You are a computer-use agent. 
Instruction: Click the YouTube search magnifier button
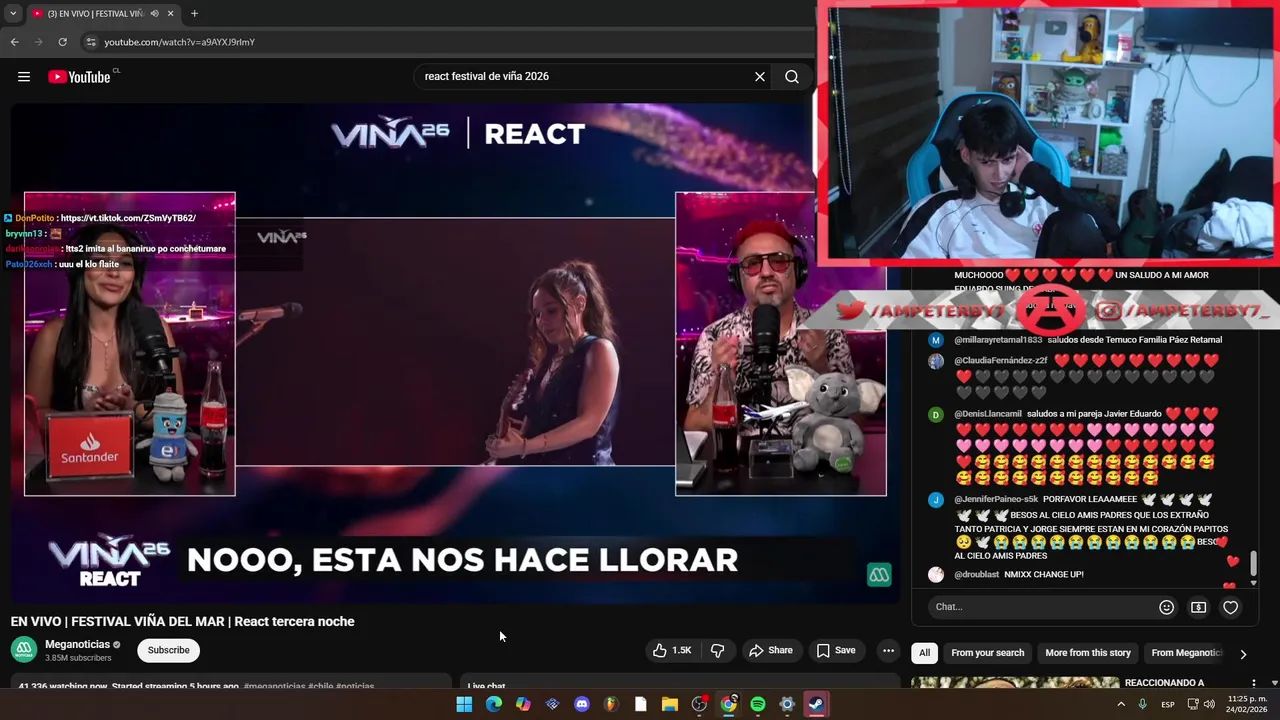click(792, 77)
